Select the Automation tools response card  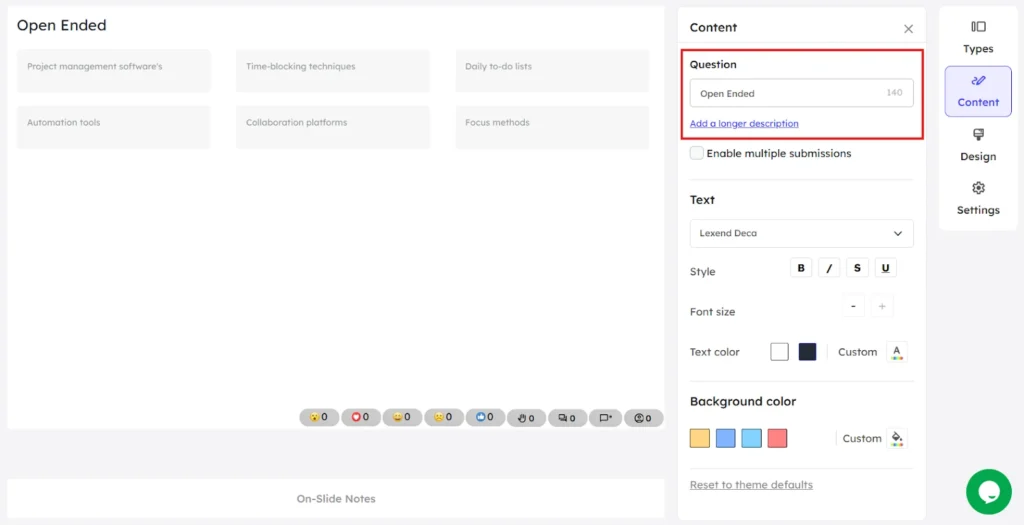[114, 127]
